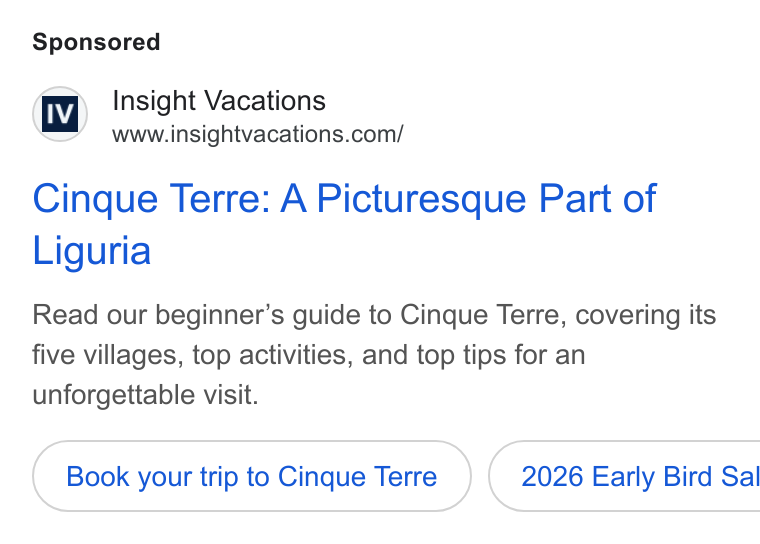Click the word Liguria in the headline
The height and width of the screenshot is (544, 760).
92,251
